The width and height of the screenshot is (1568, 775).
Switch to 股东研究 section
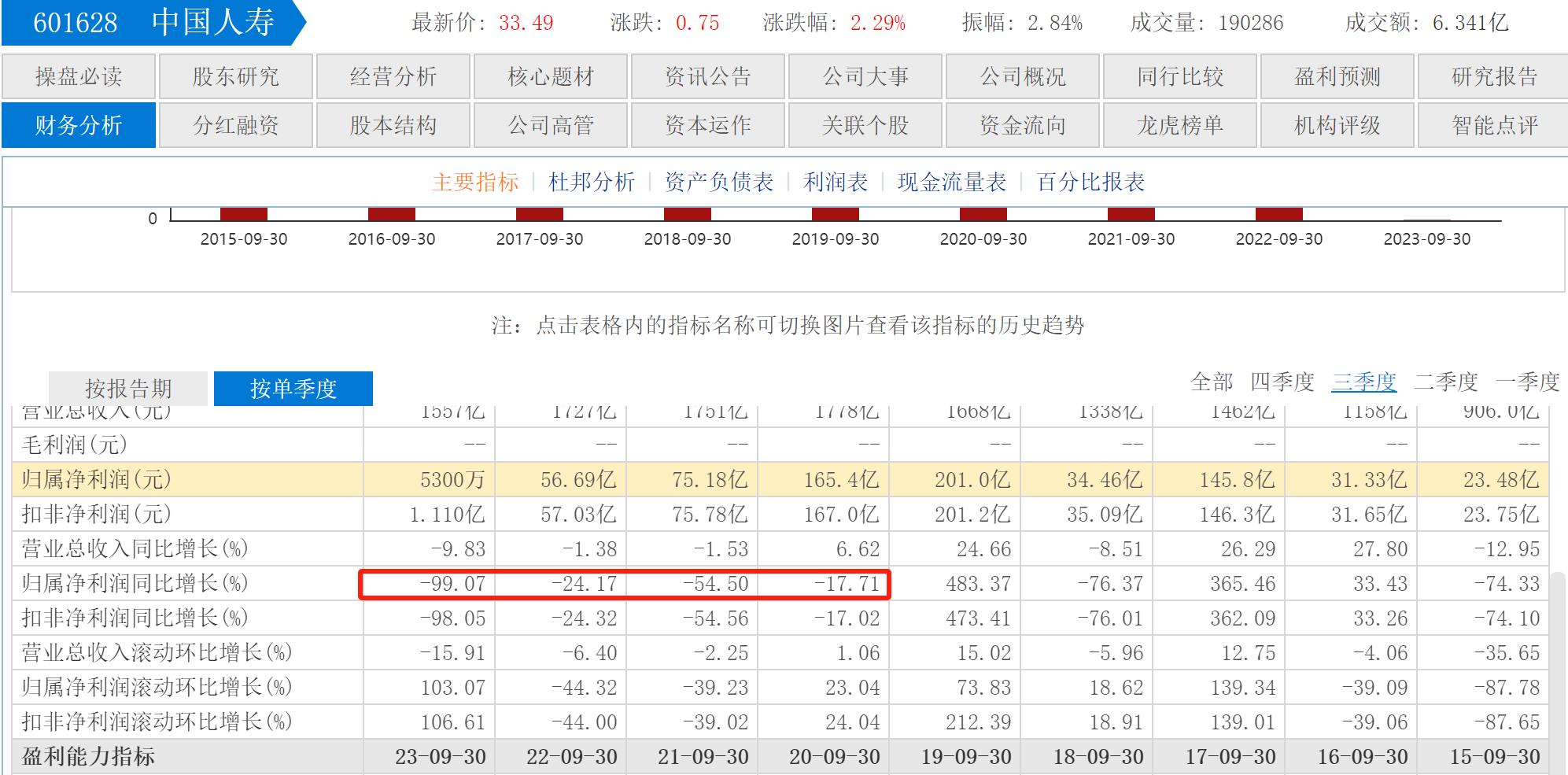coord(236,77)
